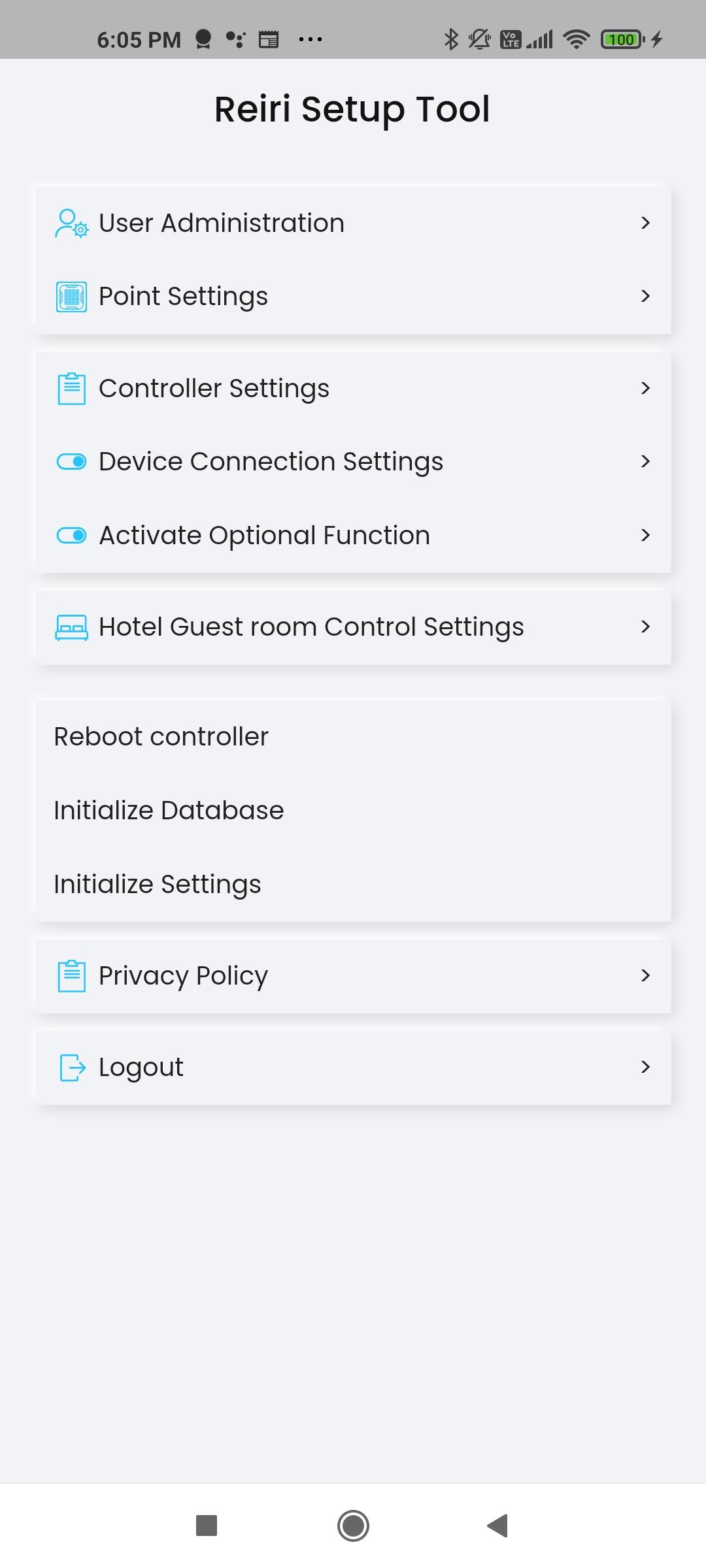Open the Controller Settings menu entry

click(x=353, y=389)
